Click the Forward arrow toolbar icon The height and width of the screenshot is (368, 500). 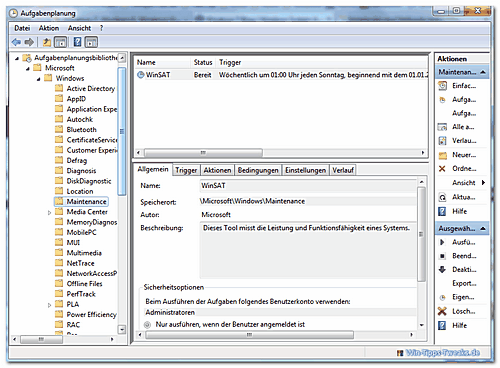[x=29, y=42]
